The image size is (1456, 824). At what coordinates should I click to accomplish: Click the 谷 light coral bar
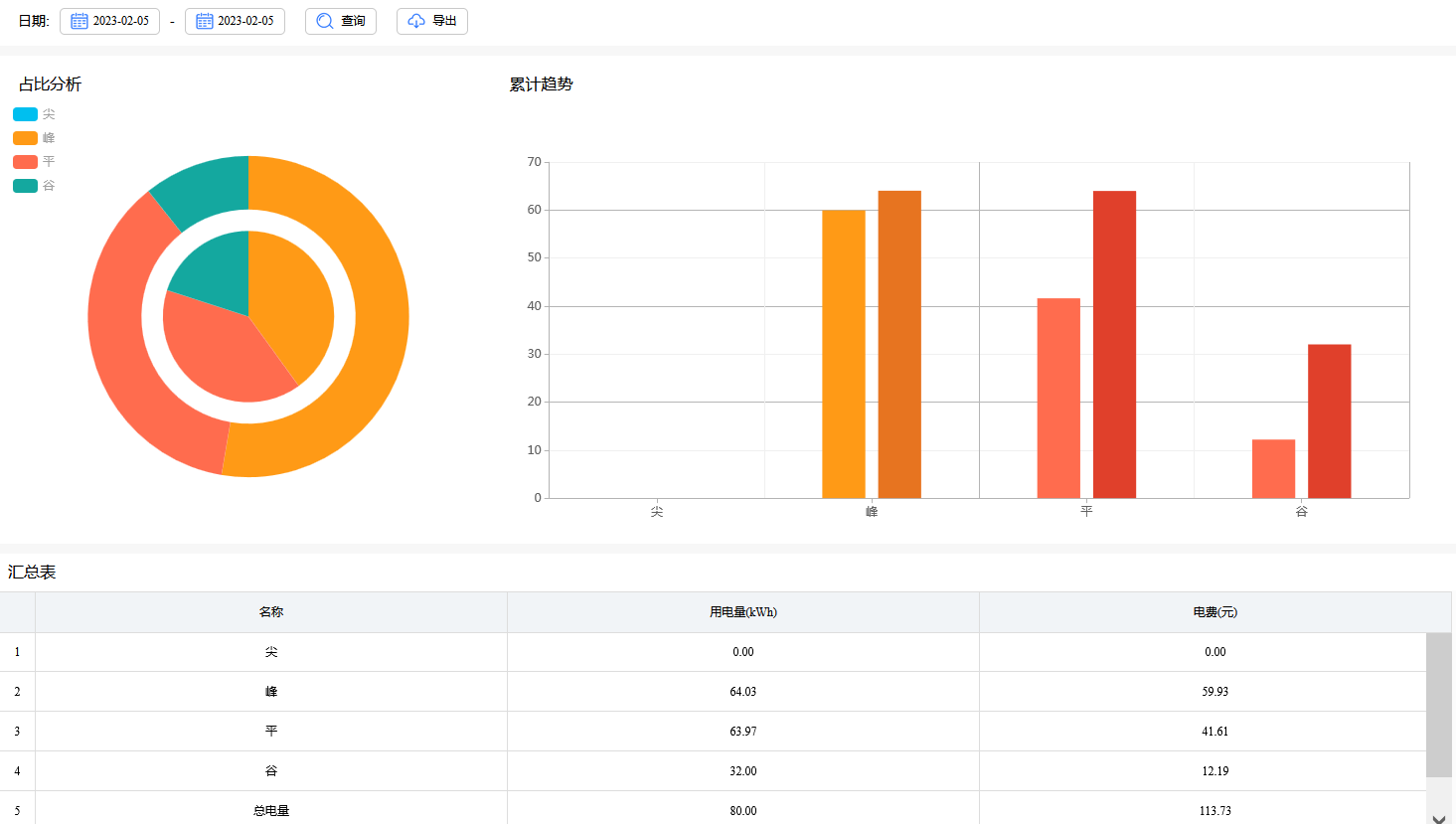[x=1273, y=468]
